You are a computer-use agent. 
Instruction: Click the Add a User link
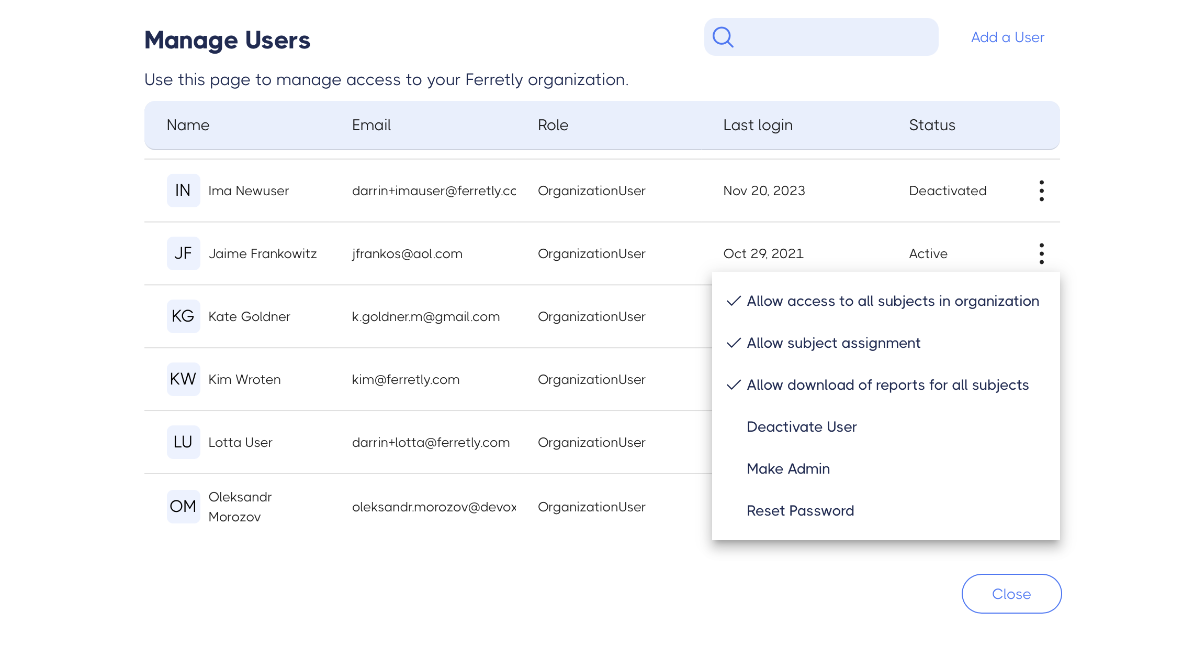pos(1007,37)
